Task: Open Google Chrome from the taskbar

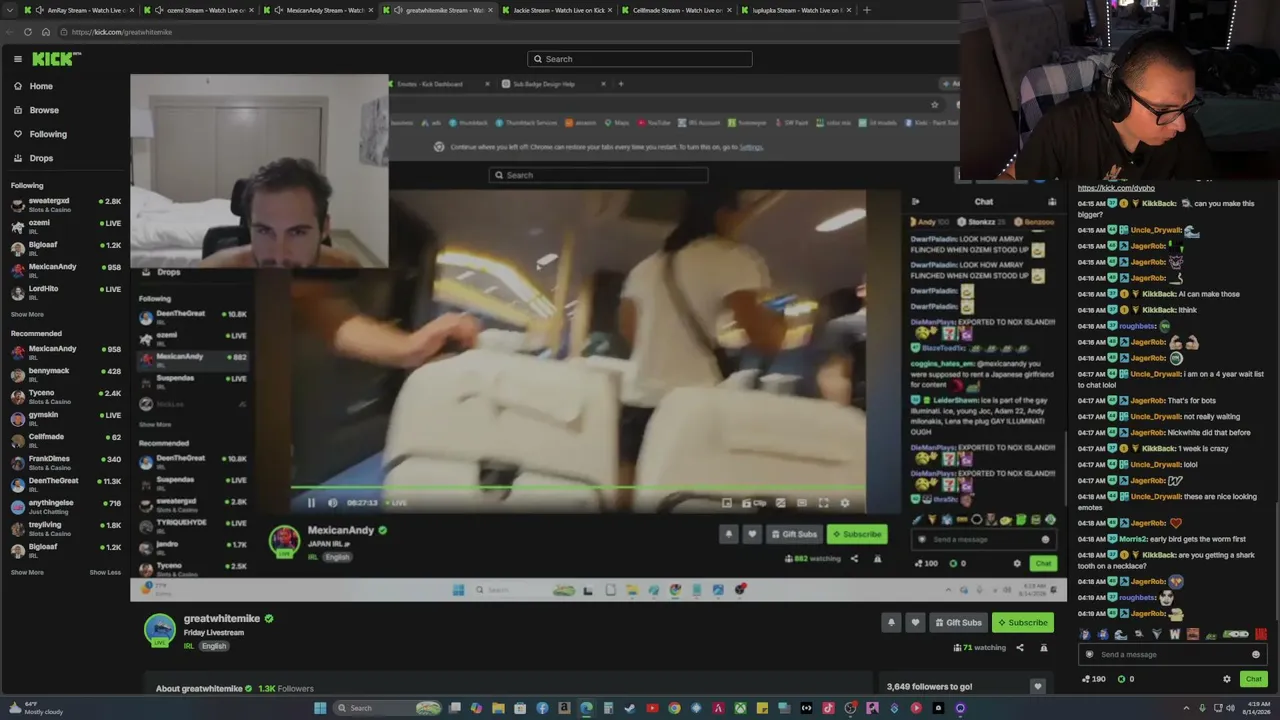Action: point(674,708)
